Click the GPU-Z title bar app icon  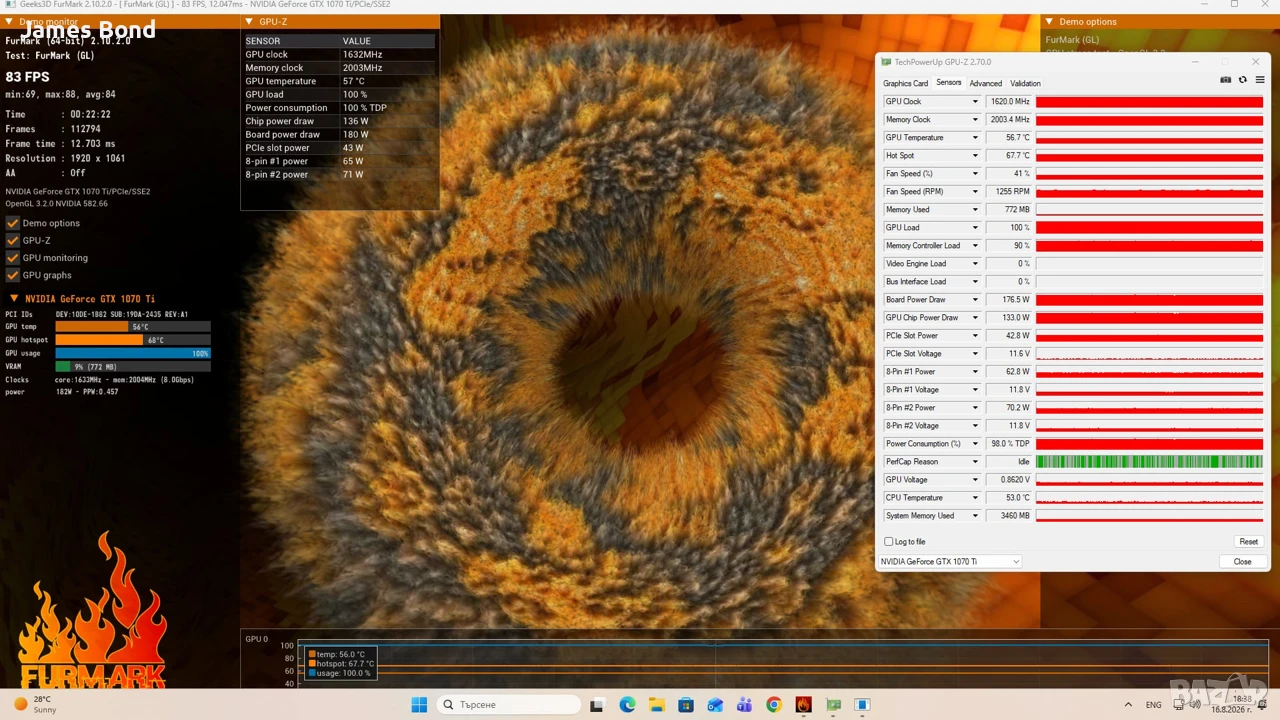886,62
